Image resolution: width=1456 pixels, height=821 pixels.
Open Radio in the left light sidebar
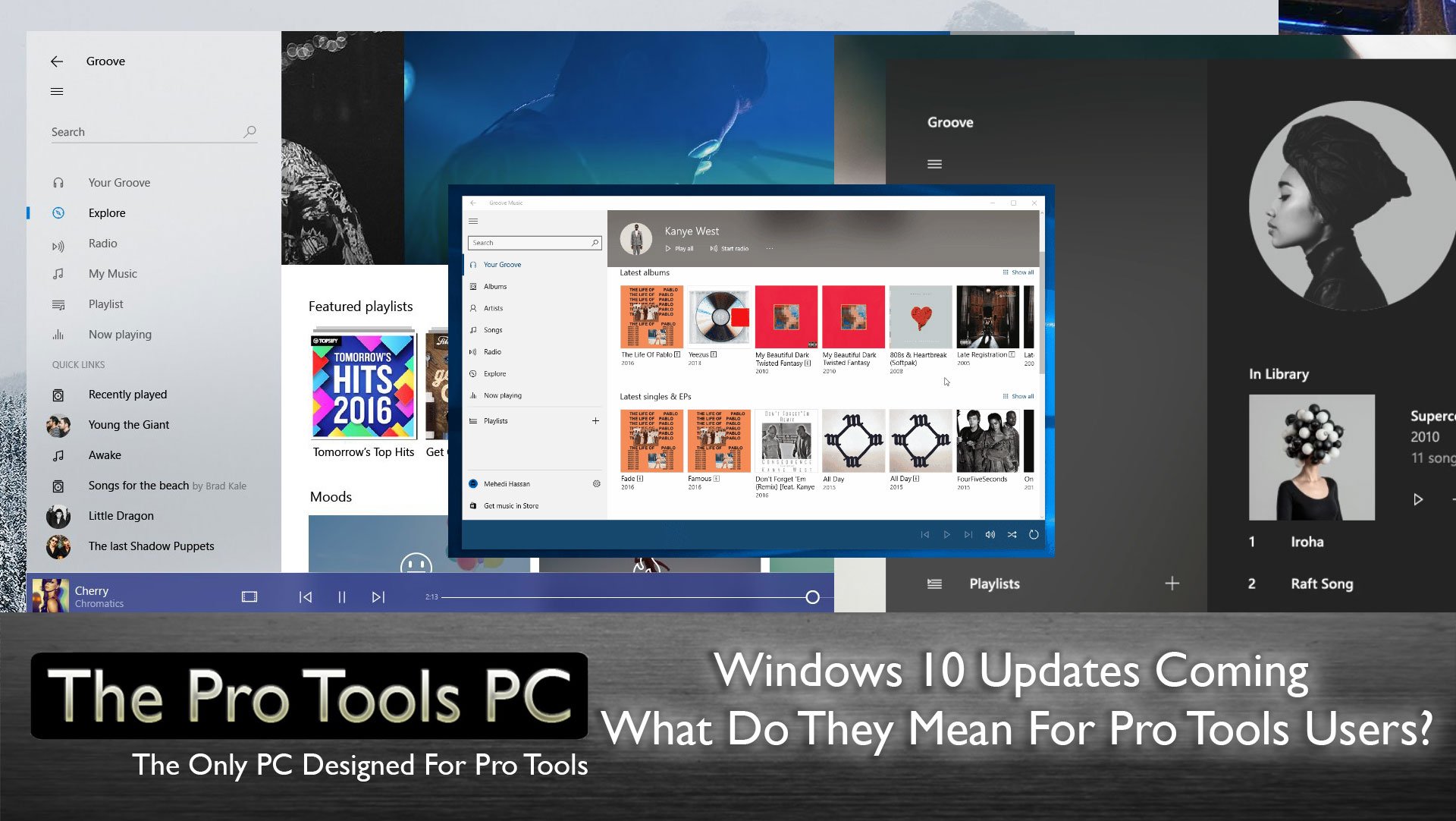click(x=102, y=244)
